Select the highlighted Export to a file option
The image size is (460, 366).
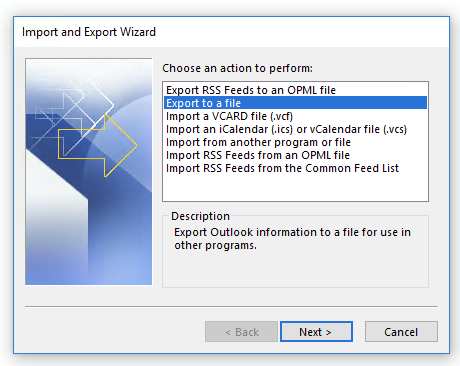tap(295, 103)
